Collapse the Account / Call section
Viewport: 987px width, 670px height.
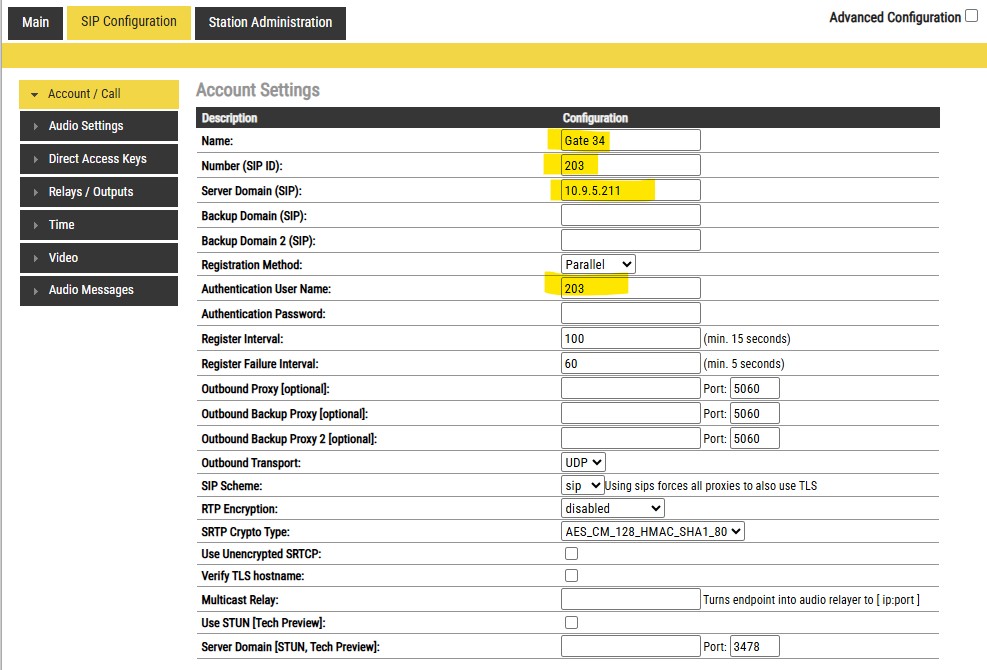click(x=98, y=94)
